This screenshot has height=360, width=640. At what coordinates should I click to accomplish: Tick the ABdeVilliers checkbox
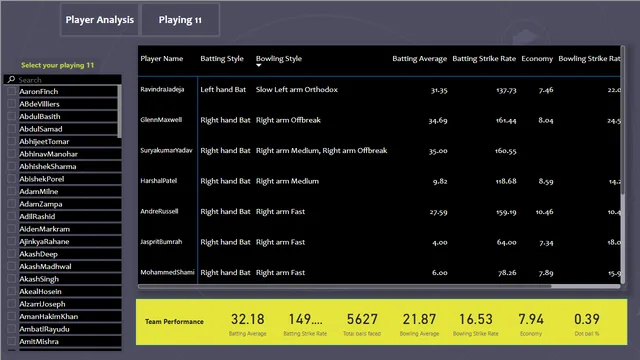click(x=11, y=104)
